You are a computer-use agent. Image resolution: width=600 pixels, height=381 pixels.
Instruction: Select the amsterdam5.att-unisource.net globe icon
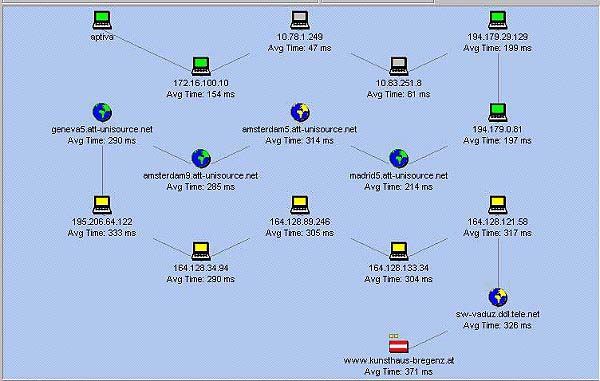pyautogui.click(x=300, y=112)
